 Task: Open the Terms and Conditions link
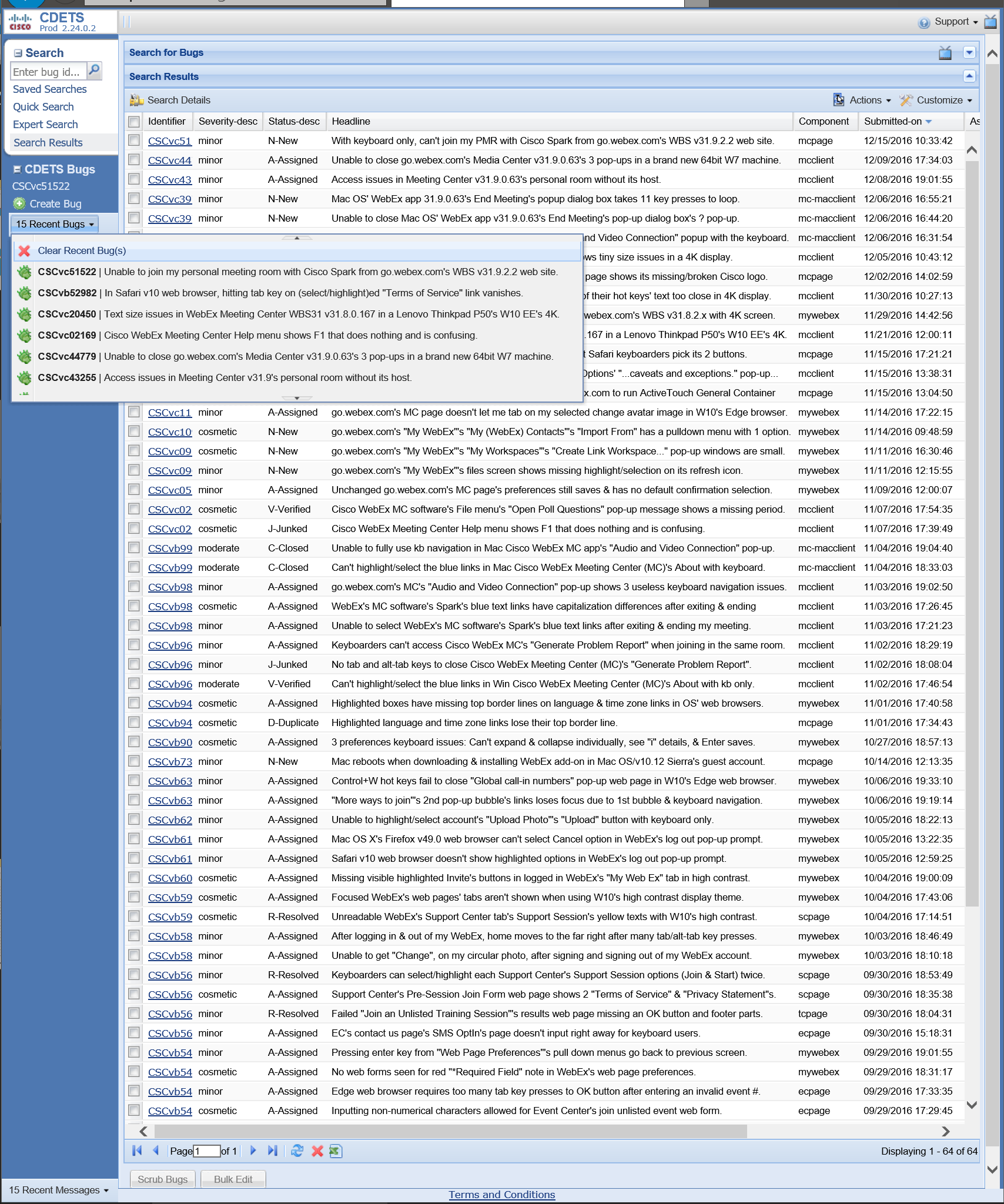[501, 1195]
